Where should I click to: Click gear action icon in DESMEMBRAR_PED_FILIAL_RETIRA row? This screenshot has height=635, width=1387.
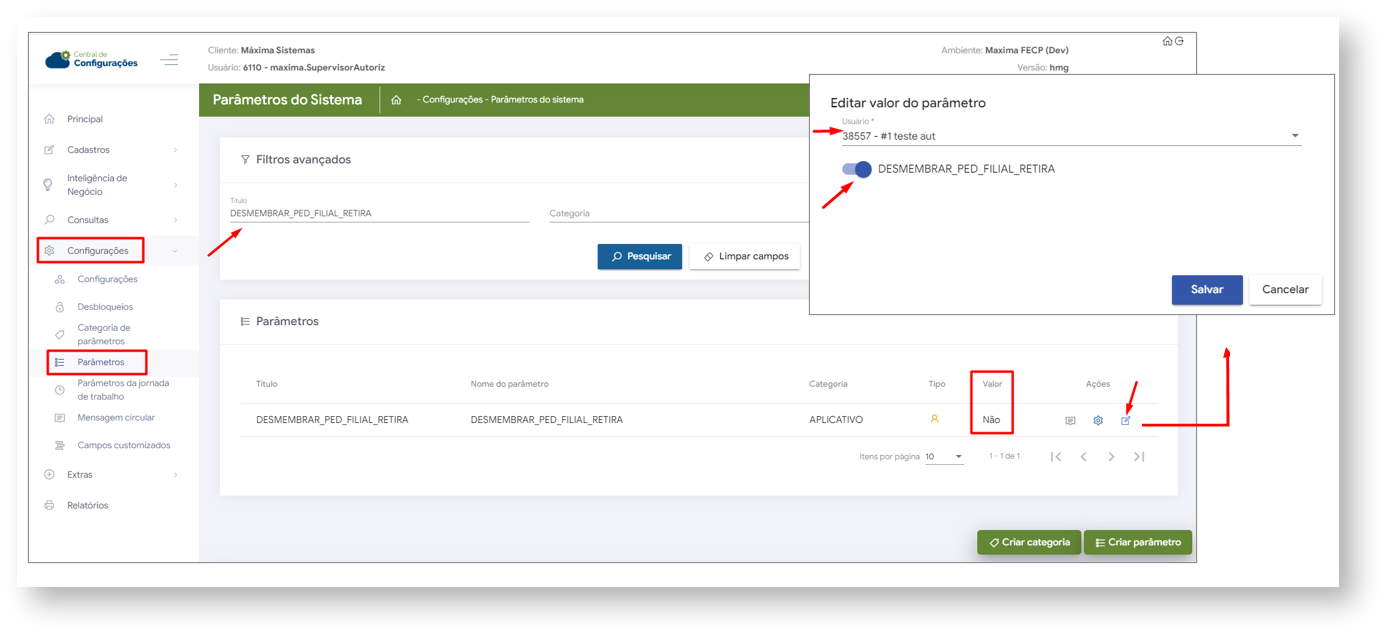click(x=1098, y=421)
